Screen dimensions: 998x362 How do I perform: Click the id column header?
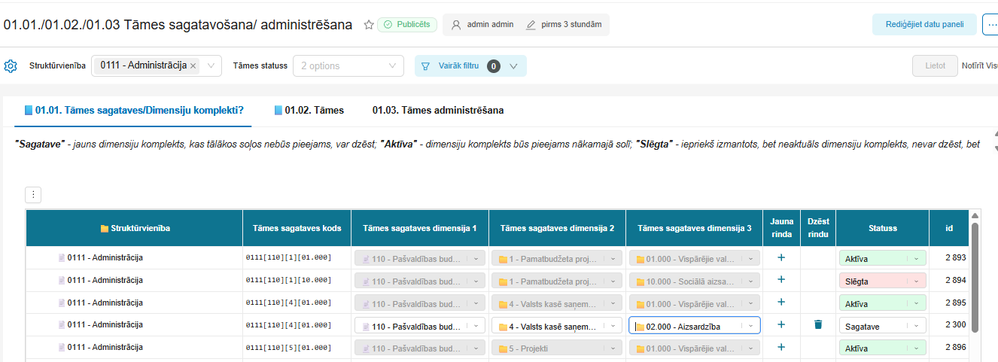(x=948, y=228)
